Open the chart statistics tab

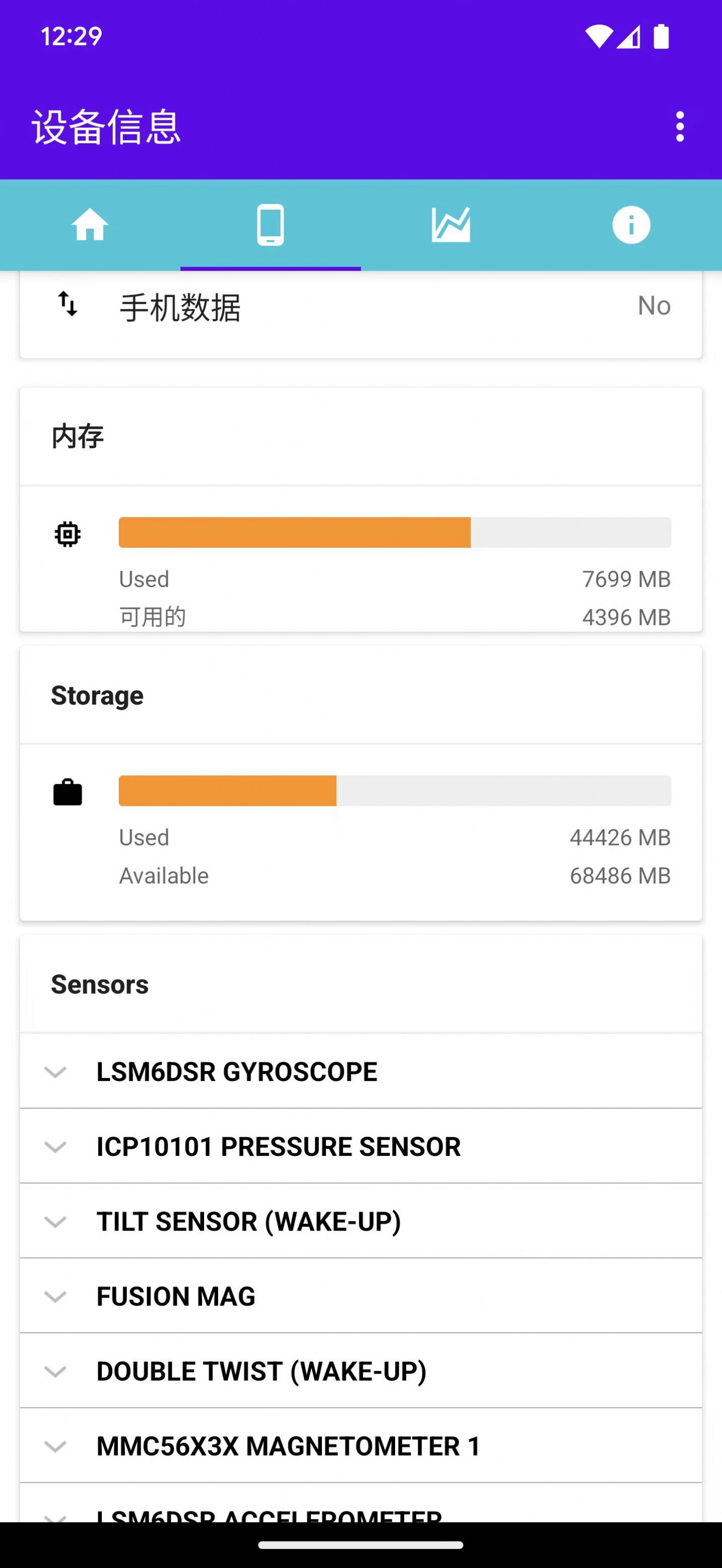pos(450,225)
